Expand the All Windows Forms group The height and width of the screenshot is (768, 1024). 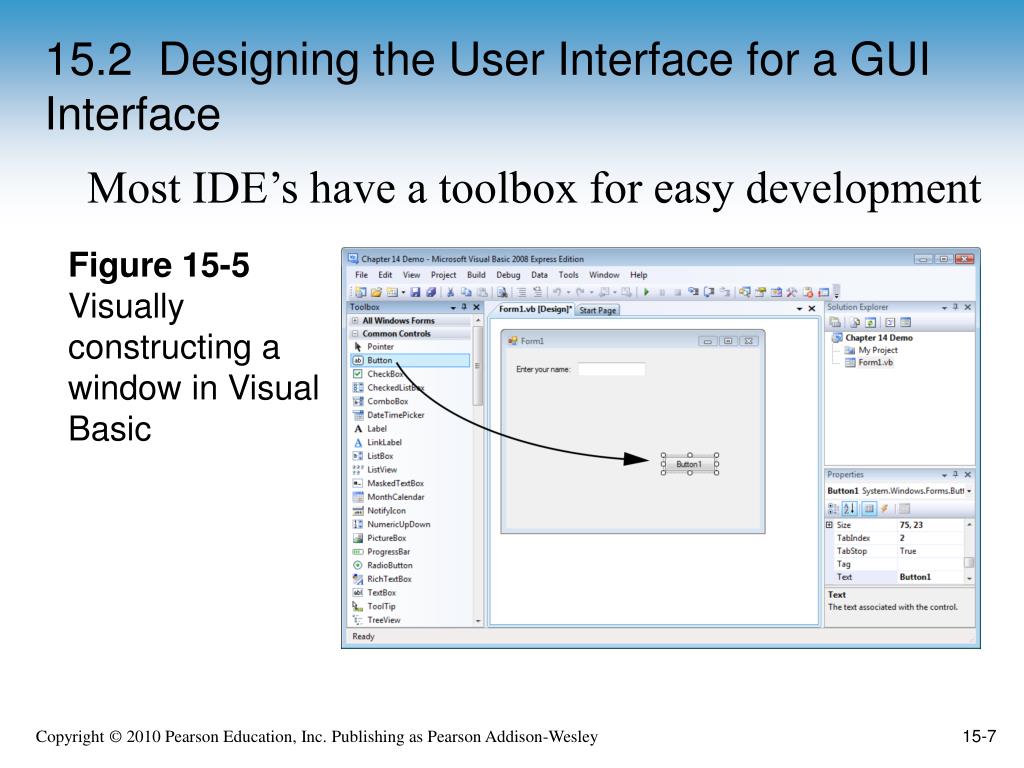click(x=355, y=321)
